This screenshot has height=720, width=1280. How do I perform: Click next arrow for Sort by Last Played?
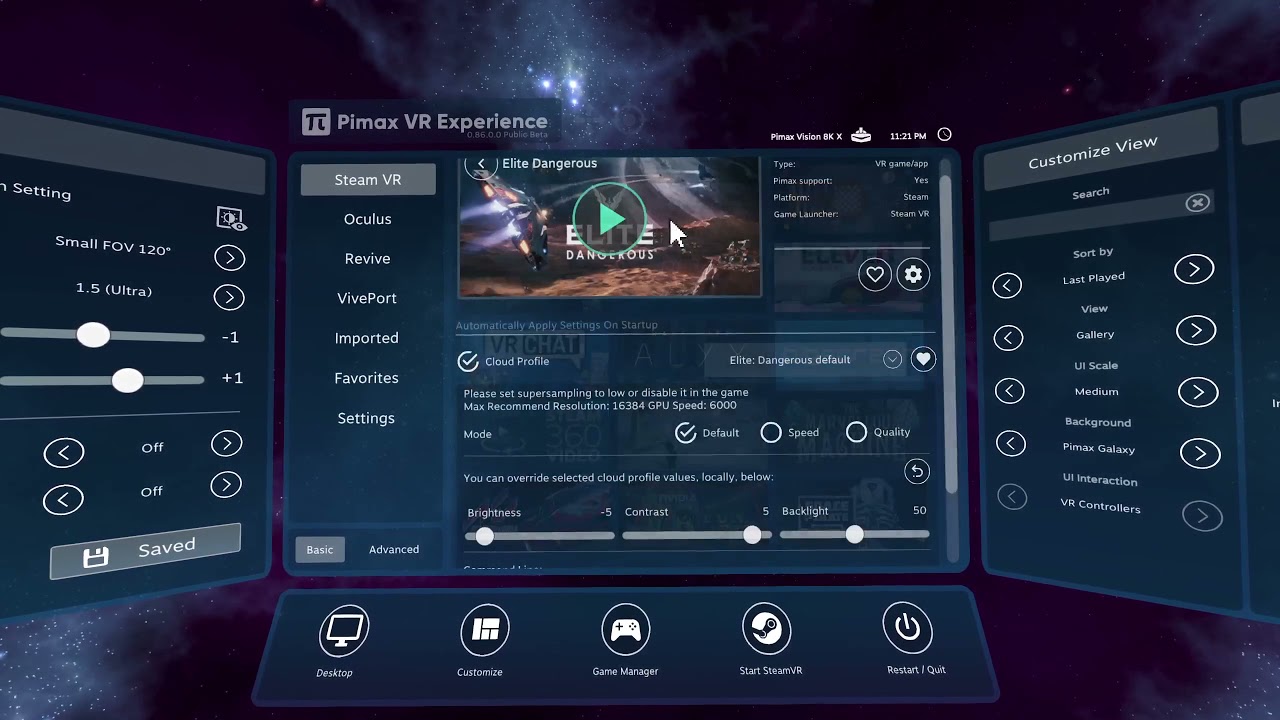tap(1194, 269)
